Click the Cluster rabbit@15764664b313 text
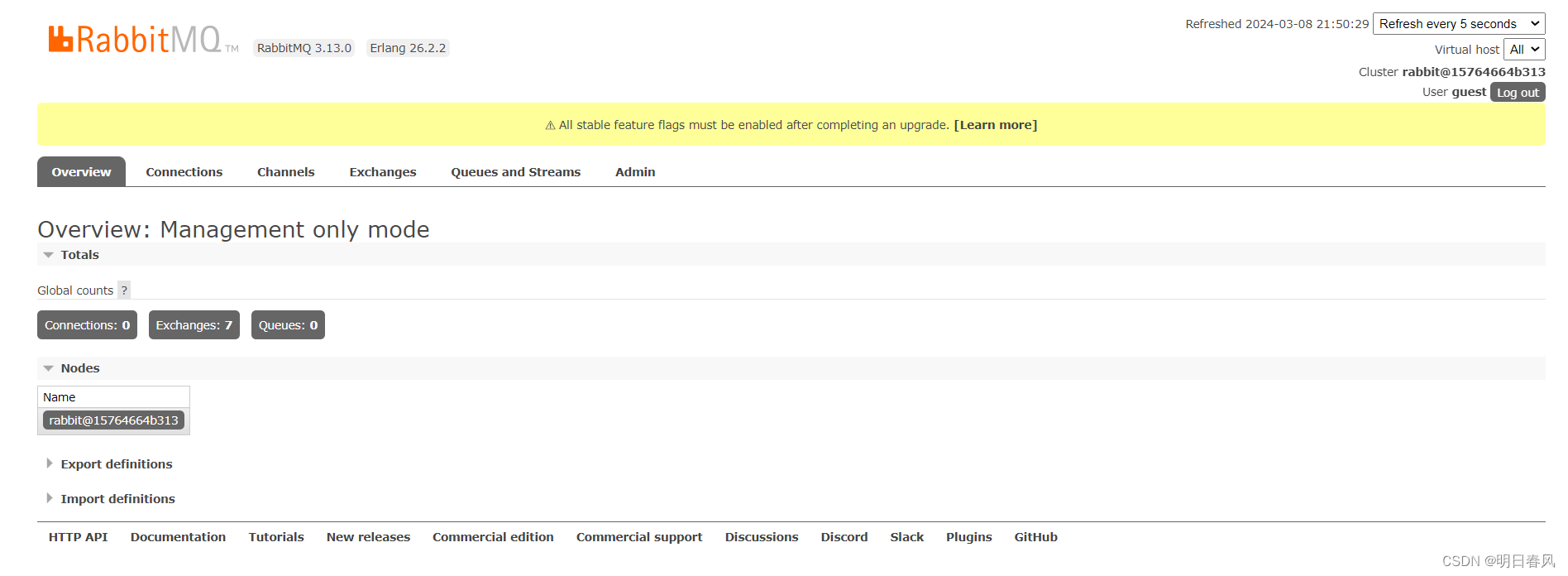The width and height of the screenshot is (1568, 576). pyautogui.click(x=1451, y=72)
